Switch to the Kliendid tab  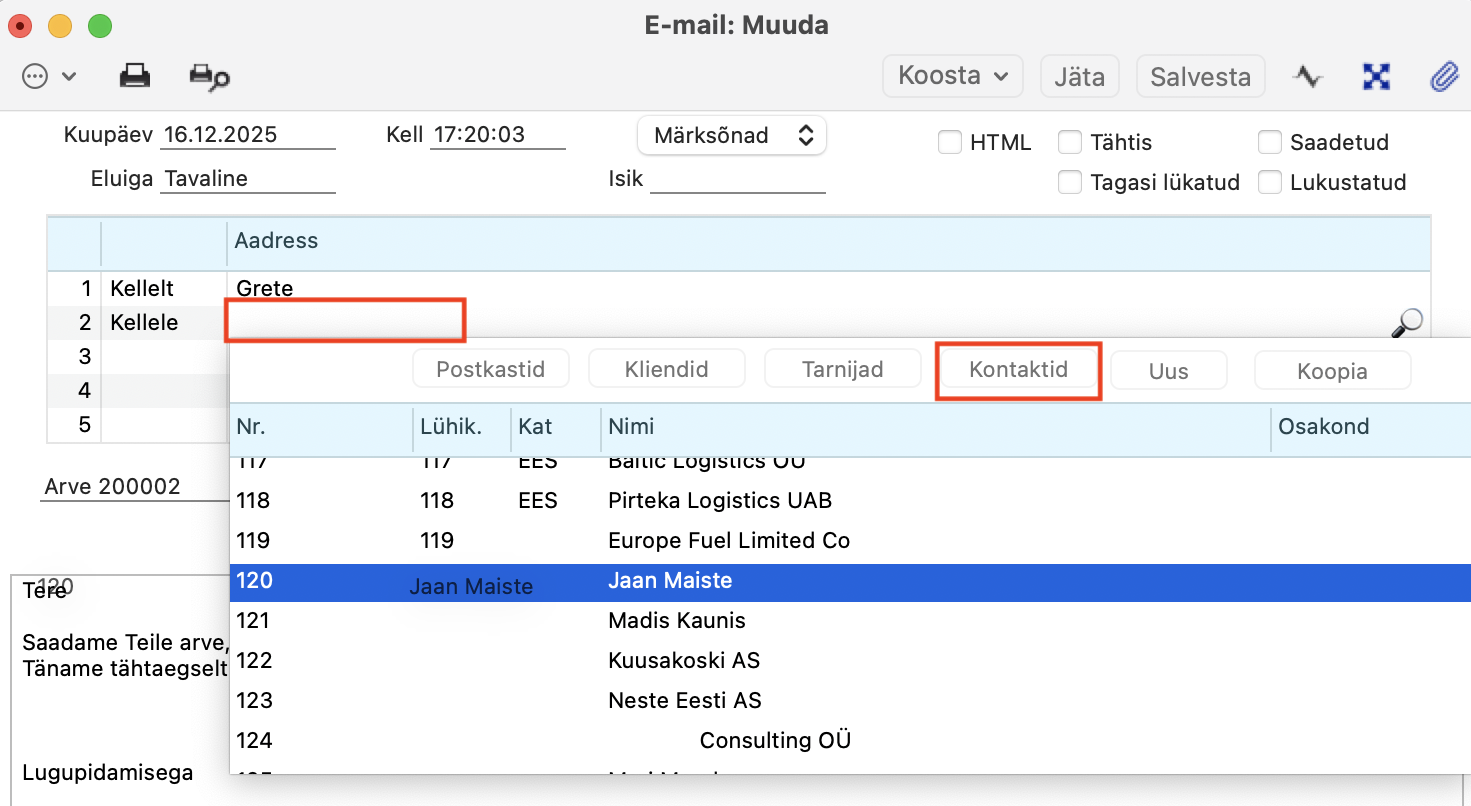[x=666, y=370]
